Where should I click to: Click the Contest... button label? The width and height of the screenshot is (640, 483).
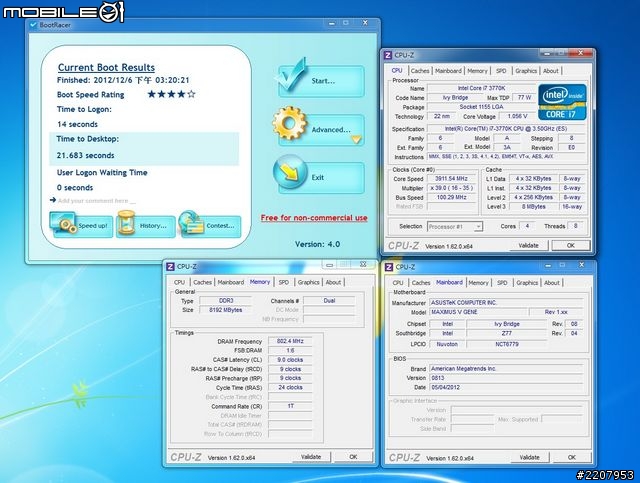click(220, 226)
